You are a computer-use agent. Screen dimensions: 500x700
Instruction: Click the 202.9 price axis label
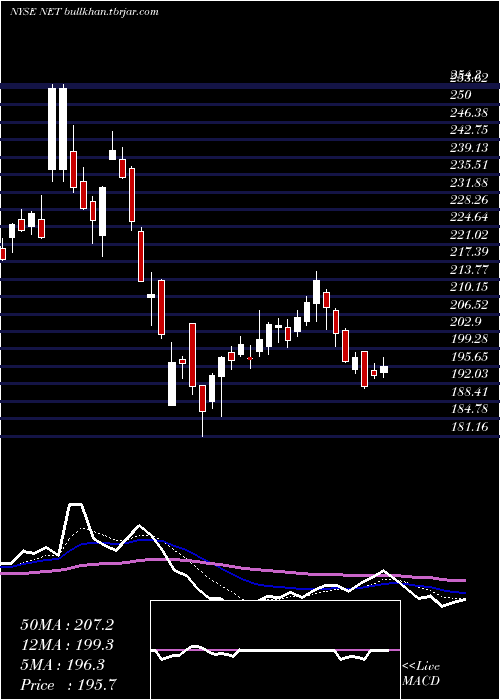coord(465,322)
